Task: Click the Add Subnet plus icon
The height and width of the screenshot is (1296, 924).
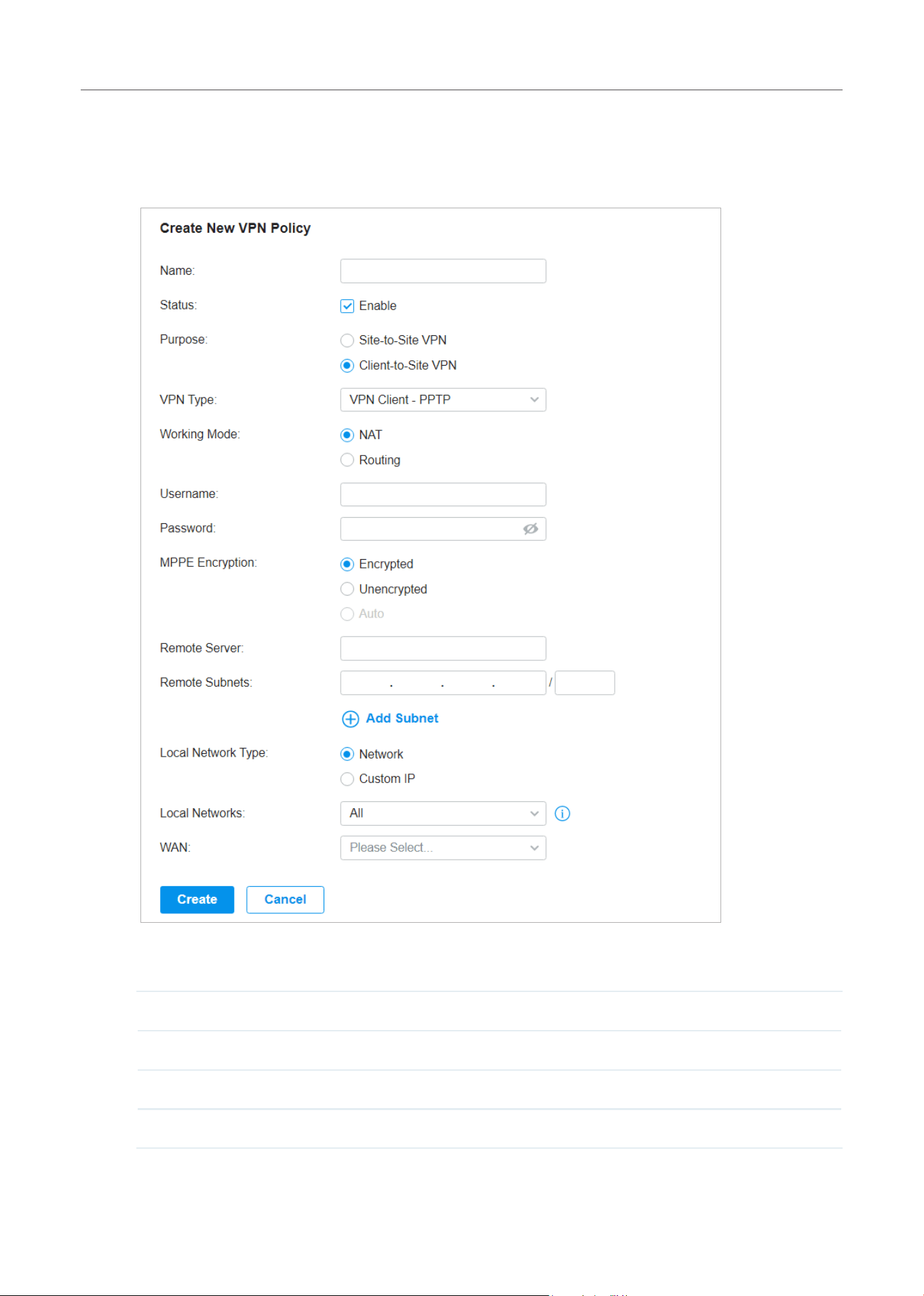Action: (350, 719)
